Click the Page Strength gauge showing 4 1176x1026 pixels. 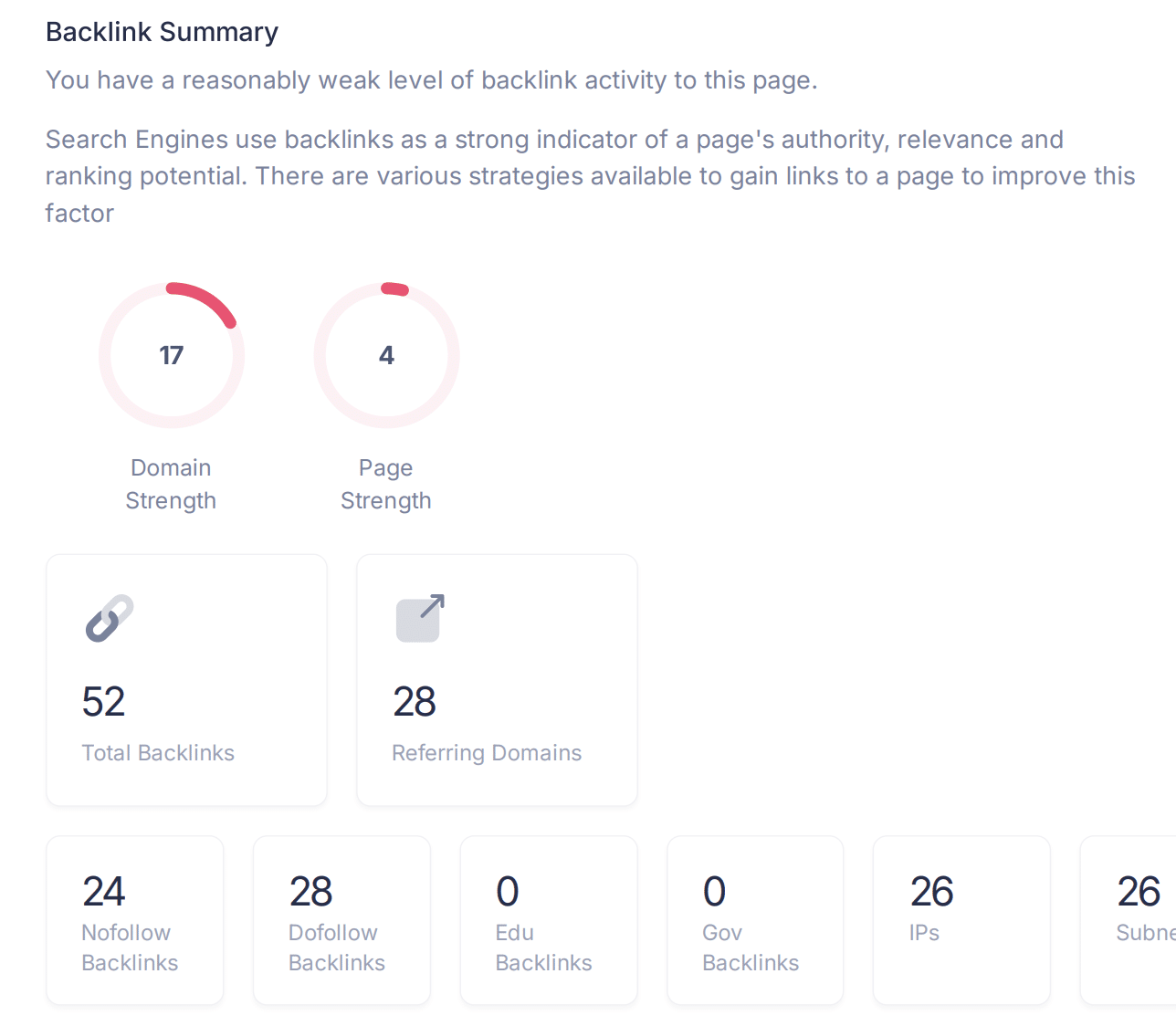pyautogui.click(x=386, y=355)
